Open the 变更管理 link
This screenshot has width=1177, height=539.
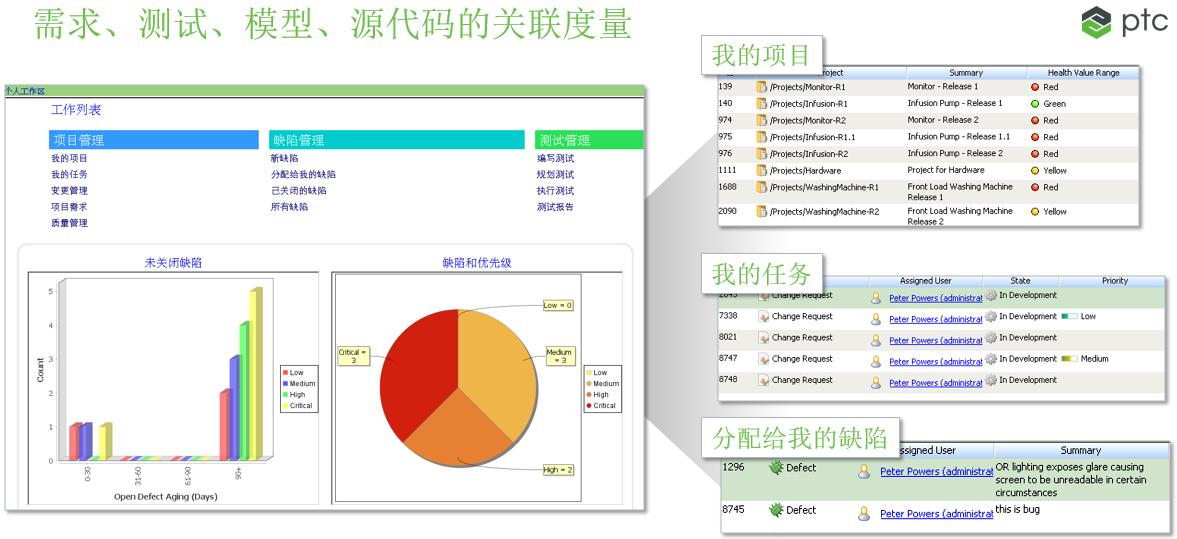pyautogui.click(x=69, y=191)
